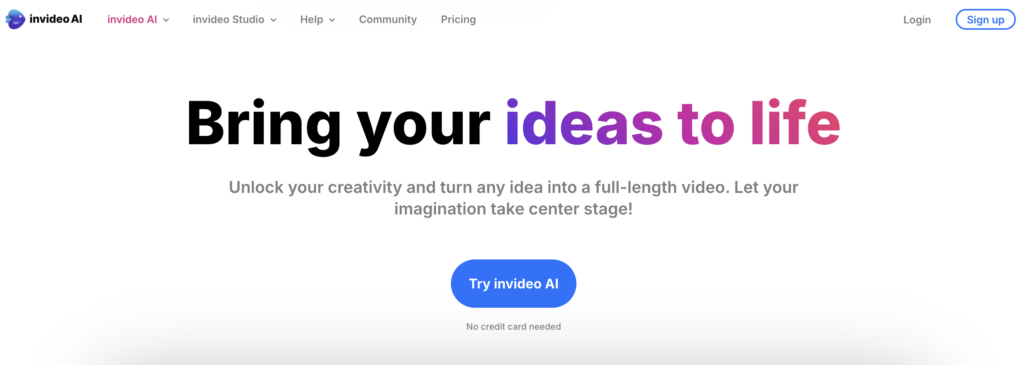Screen dimensions: 1024x365
Task: Click the outlined Sign up button
Action: 985,20
